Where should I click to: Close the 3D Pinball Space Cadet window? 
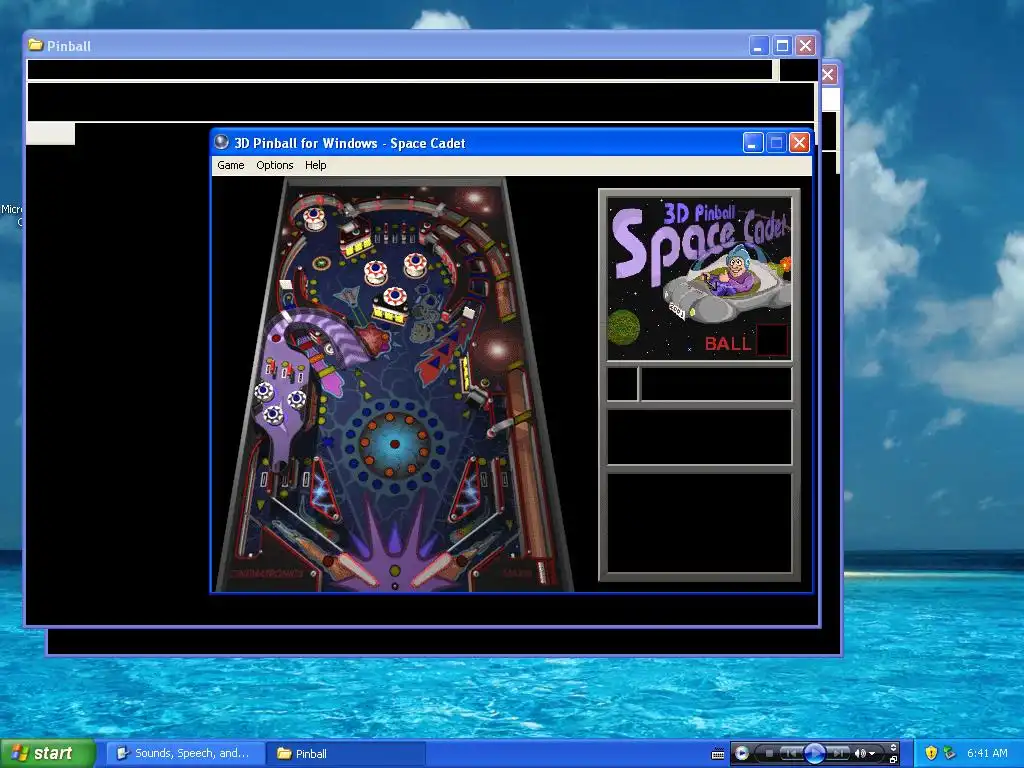point(799,142)
